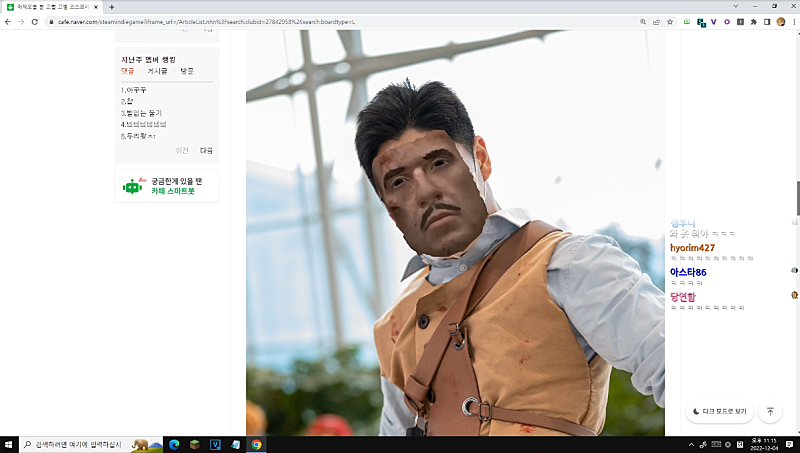Bookmark this page with the star icon
This screenshot has height=453, width=800.
(x=669, y=21)
